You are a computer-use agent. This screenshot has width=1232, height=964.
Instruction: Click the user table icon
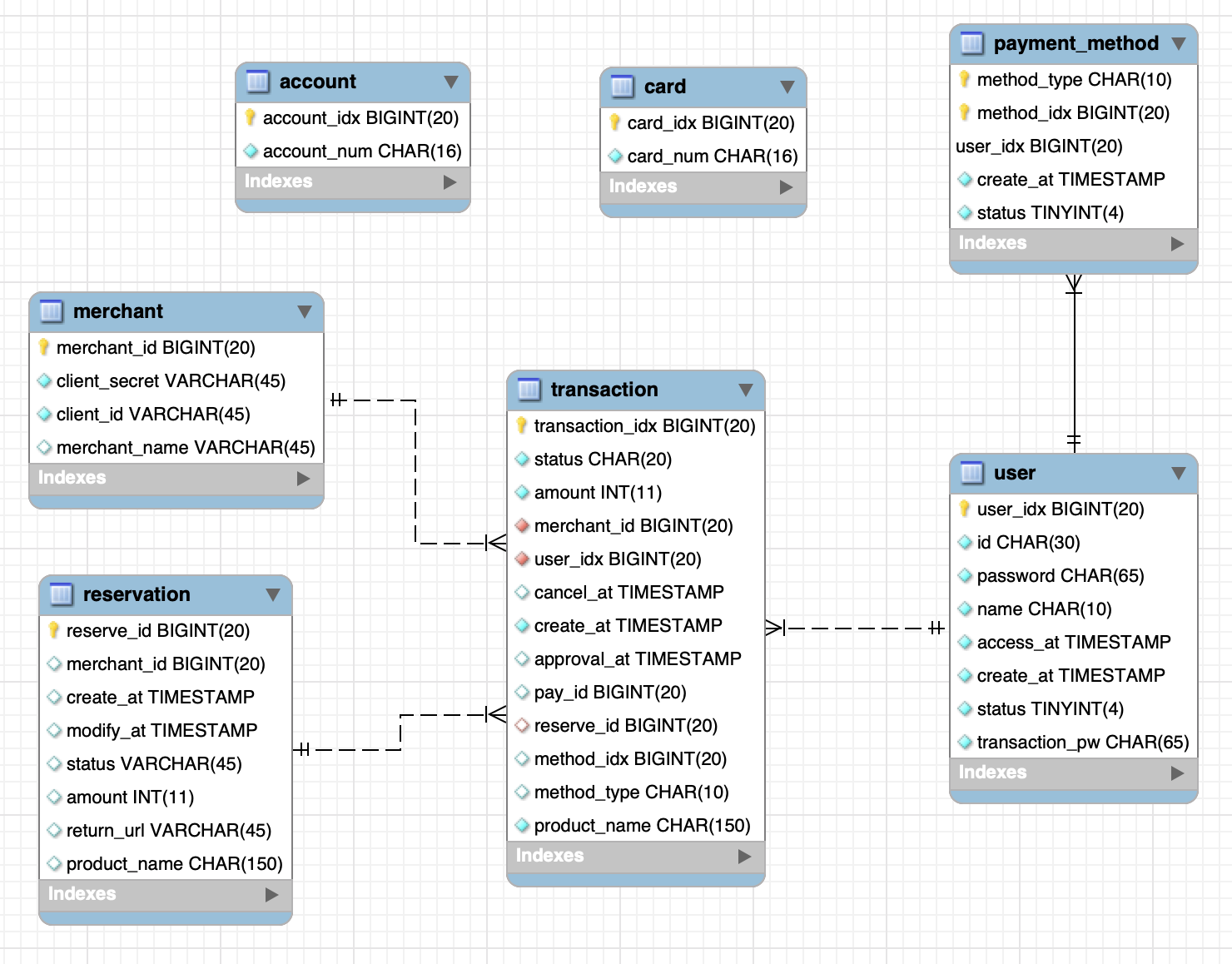[x=971, y=473]
